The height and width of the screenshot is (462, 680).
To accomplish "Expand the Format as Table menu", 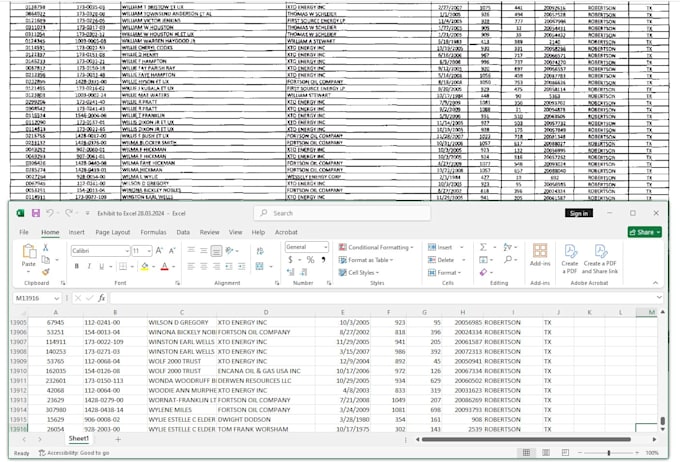I will [x=366, y=260].
